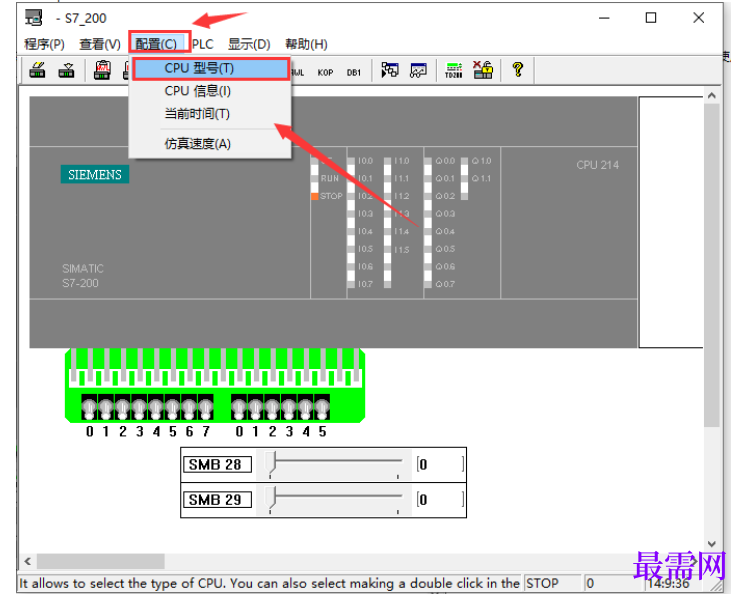Toggle switch 4 in the eight-switch bank
This screenshot has height=597, width=745.
(x=156, y=407)
